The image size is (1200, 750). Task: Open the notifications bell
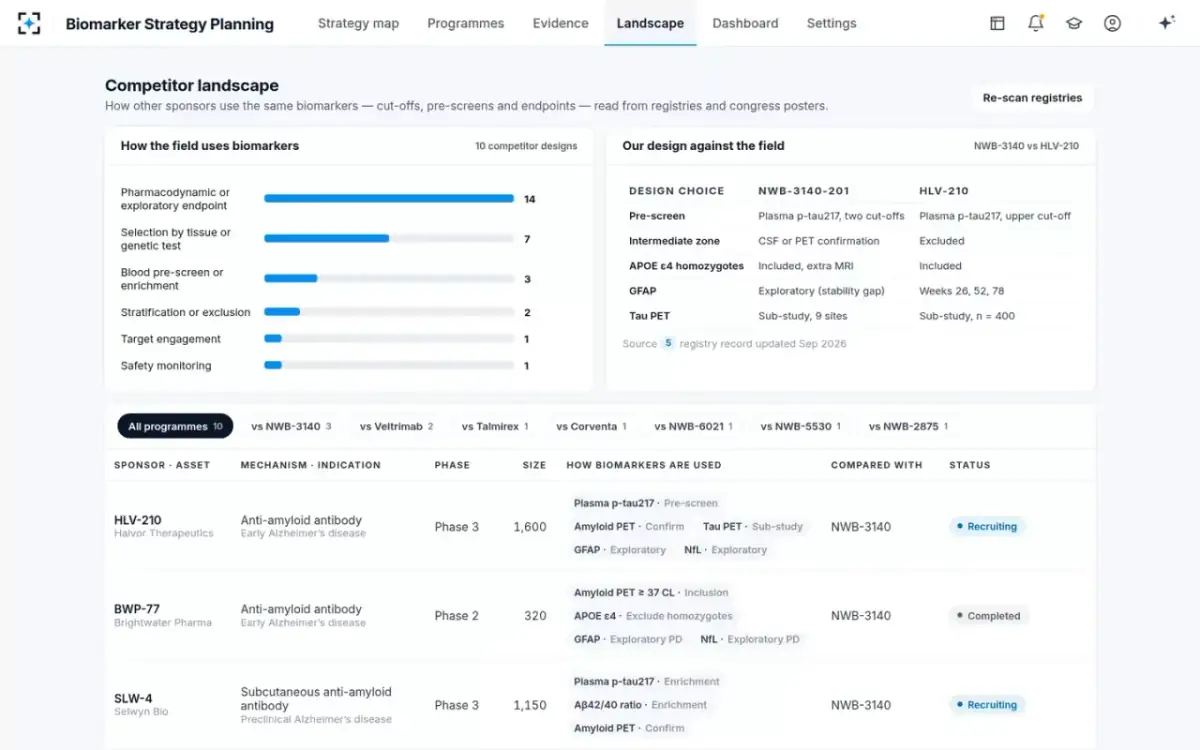[1036, 23]
